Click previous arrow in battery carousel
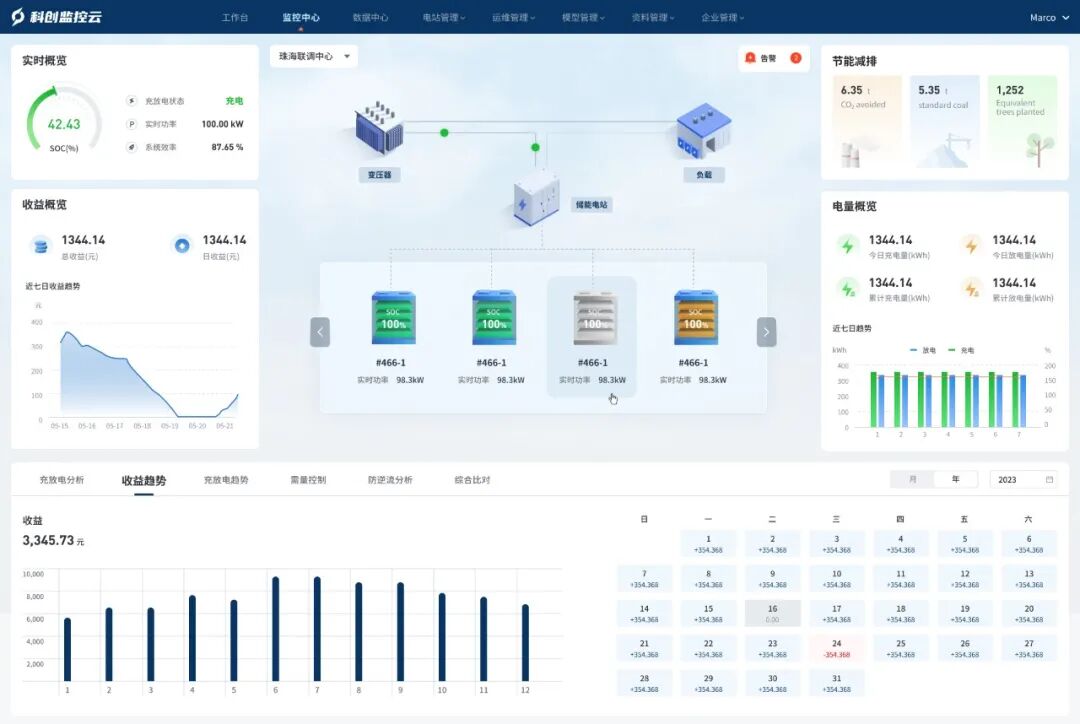Viewport: 1080px width, 724px height. coord(320,332)
